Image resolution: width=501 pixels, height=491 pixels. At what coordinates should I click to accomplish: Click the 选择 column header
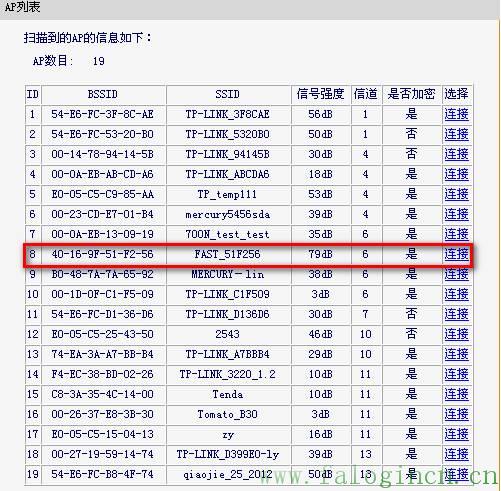point(456,94)
